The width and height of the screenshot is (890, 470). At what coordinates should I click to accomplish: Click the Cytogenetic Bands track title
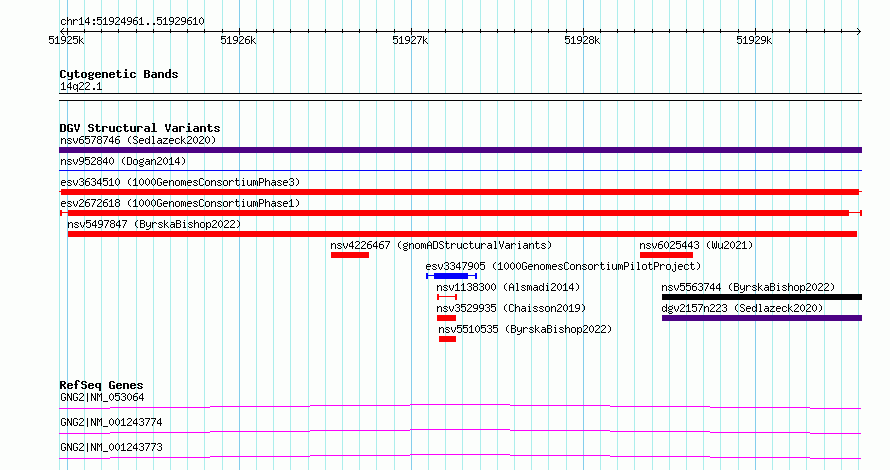coord(119,74)
